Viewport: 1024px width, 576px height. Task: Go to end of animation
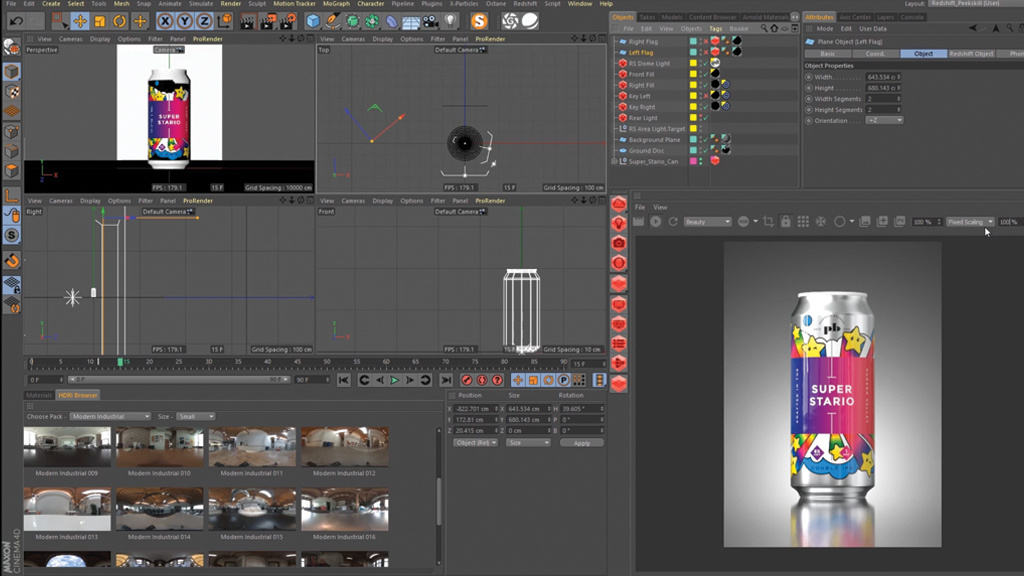click(446, 380)
